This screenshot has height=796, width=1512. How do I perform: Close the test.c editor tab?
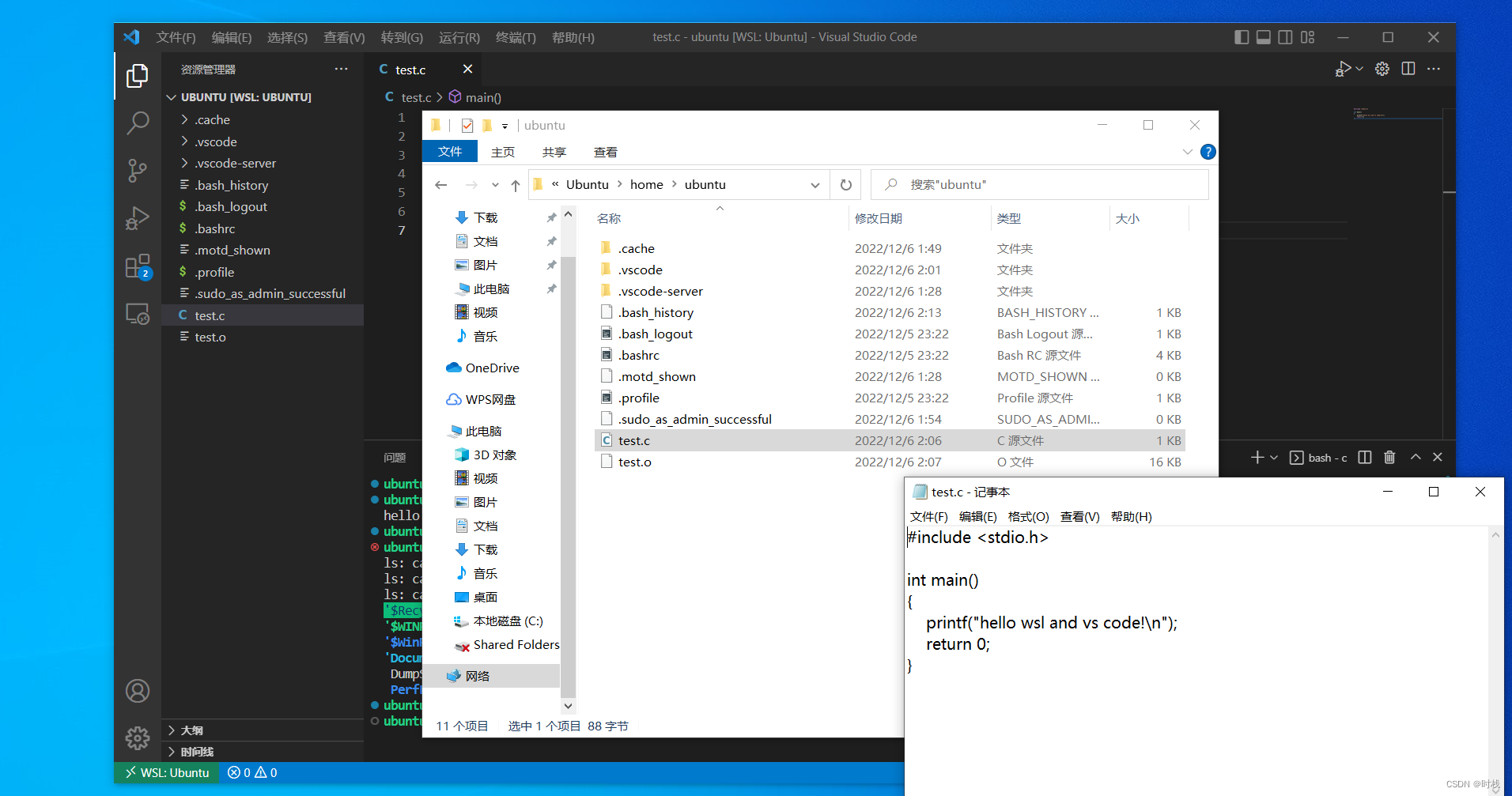[x=467, y=69]
